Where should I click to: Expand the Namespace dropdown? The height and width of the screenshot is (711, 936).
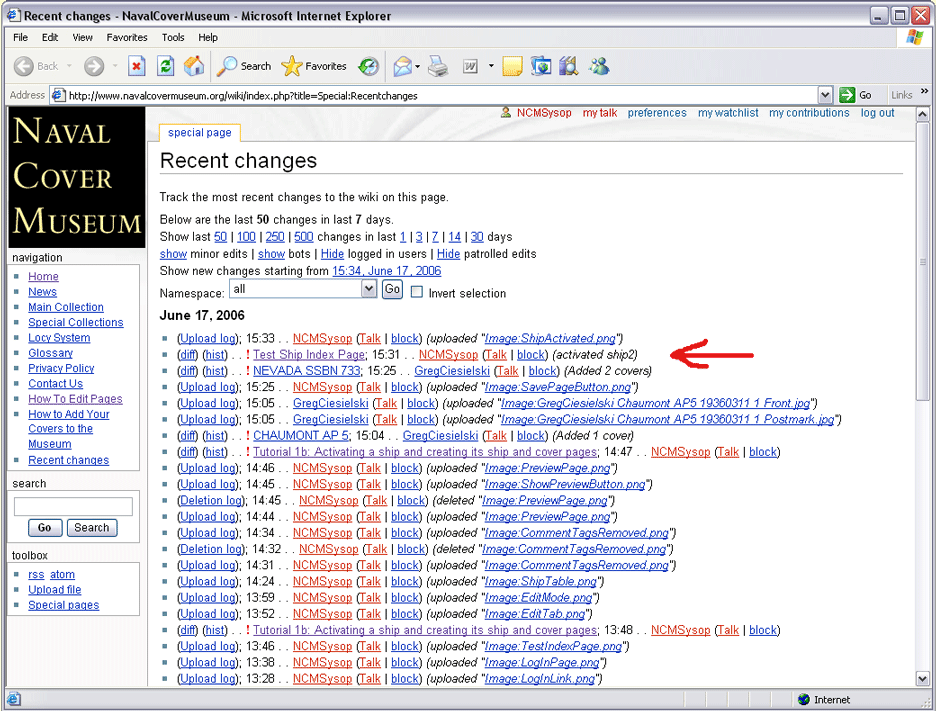point(368,289)
